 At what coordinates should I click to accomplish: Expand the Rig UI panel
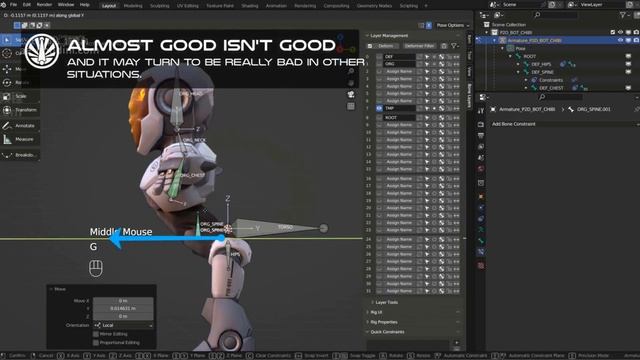click(x=375, y=312)
